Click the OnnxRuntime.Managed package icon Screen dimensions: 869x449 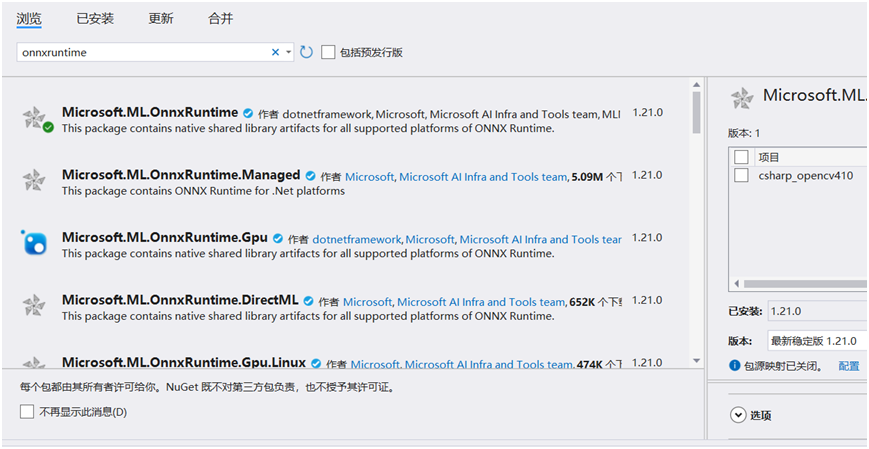click(34, 180)
